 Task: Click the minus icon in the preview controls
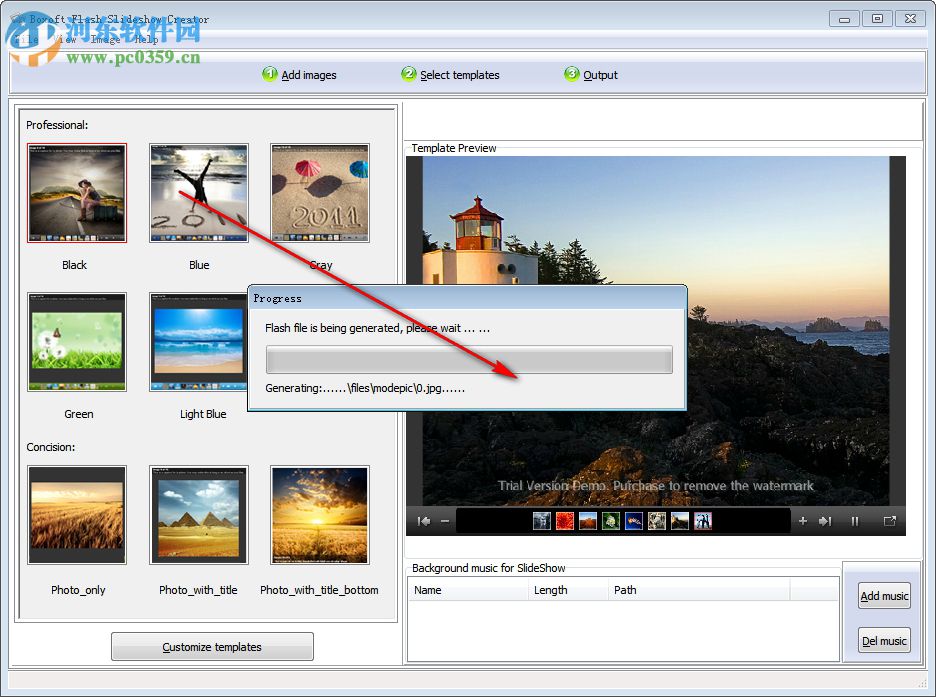445,520
